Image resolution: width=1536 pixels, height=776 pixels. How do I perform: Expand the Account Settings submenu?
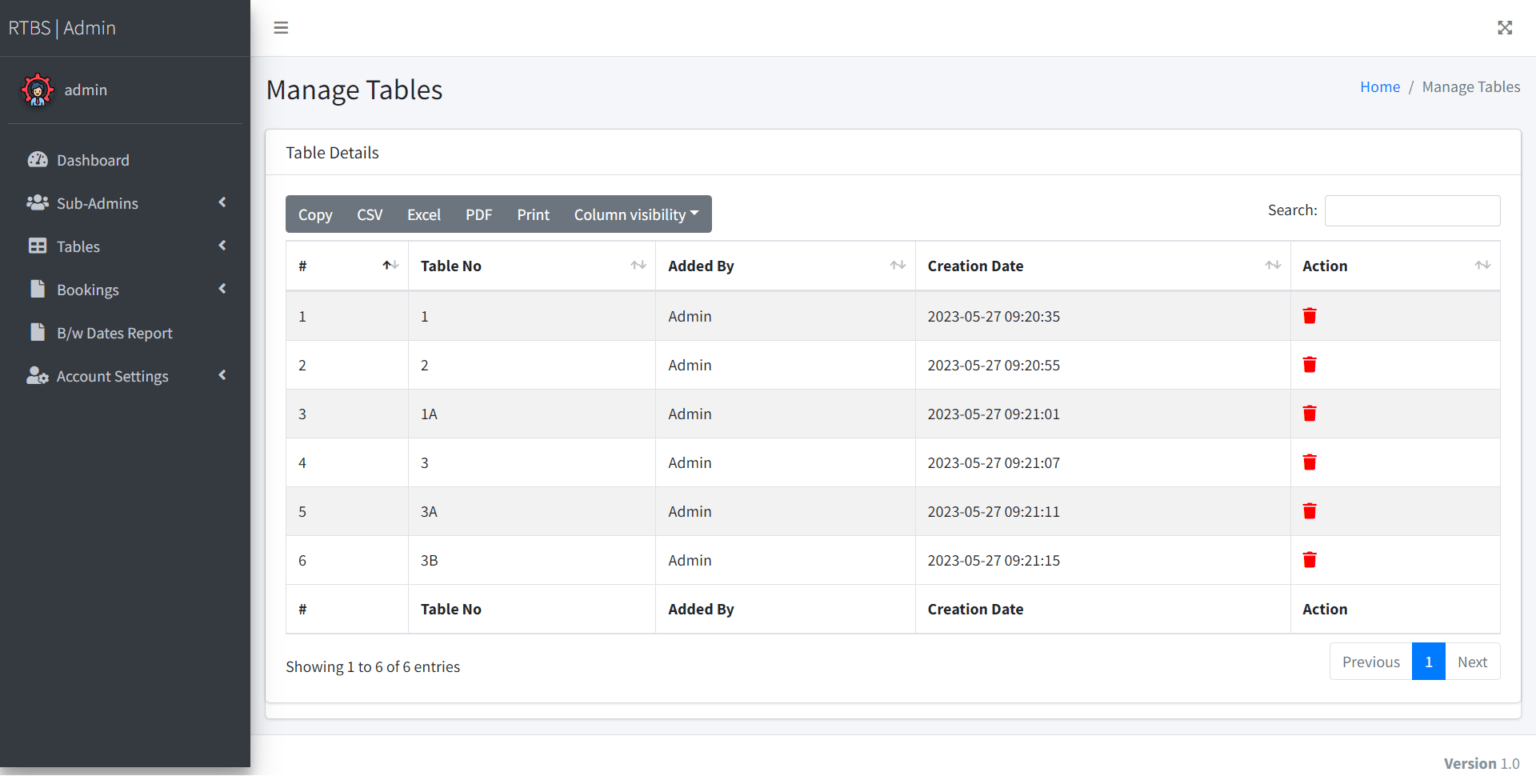click(224, 376)
